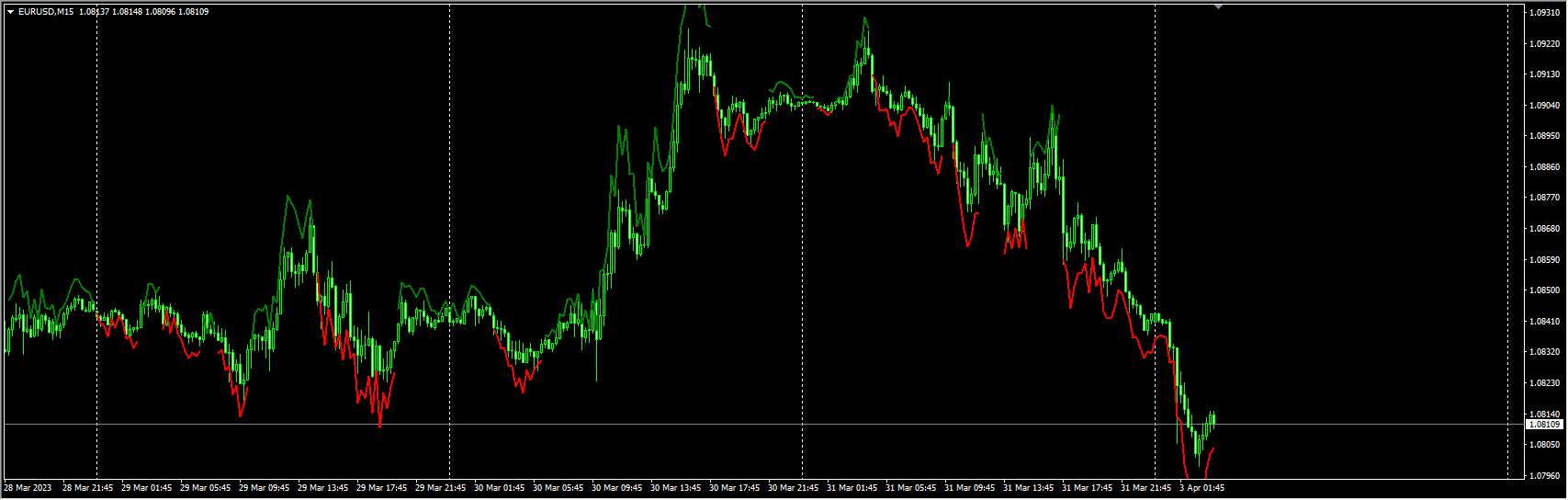Click the 1.07960 price scale label
The image size is (1568, 500).
pos(1546,476)
